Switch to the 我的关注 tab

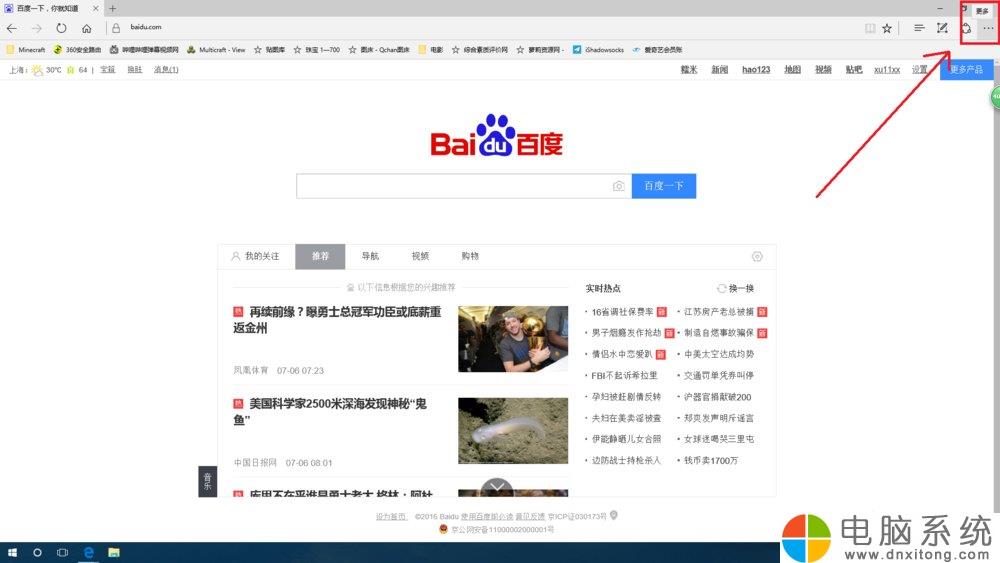tap(256, 256)
